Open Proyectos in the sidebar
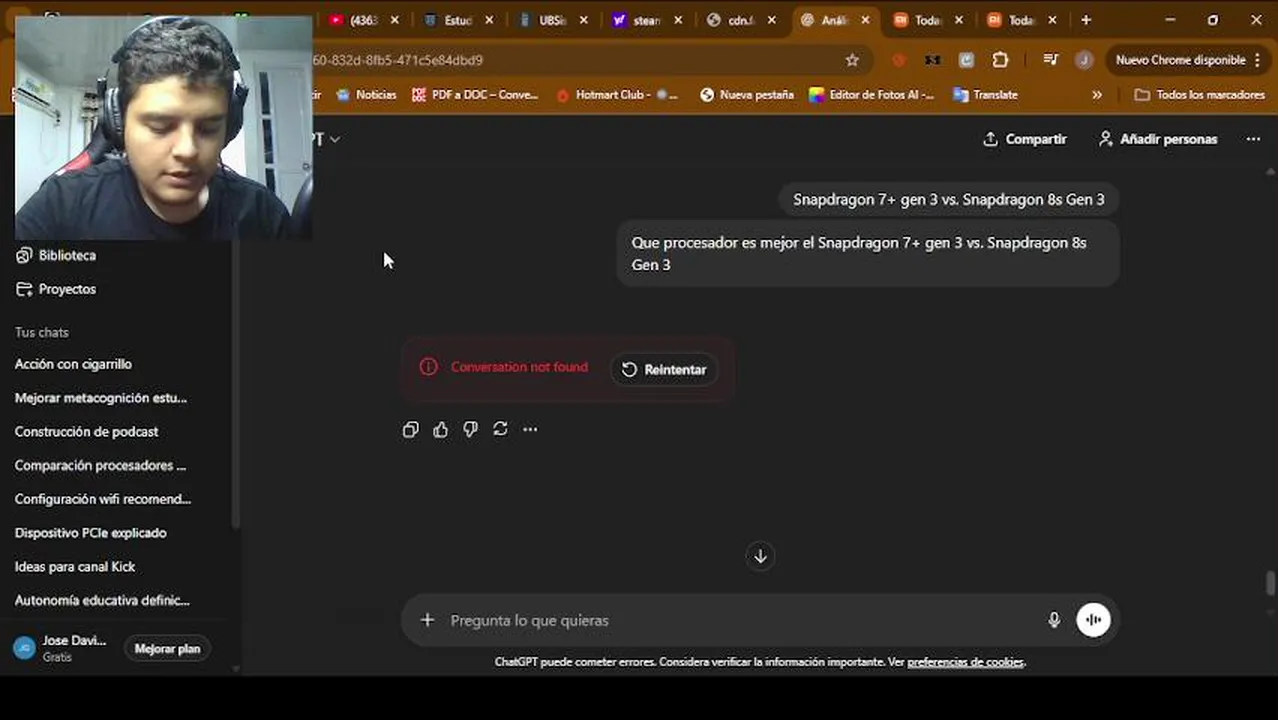Image resolution: width=1278 pixels, height=720 pixels. [57, 289]
